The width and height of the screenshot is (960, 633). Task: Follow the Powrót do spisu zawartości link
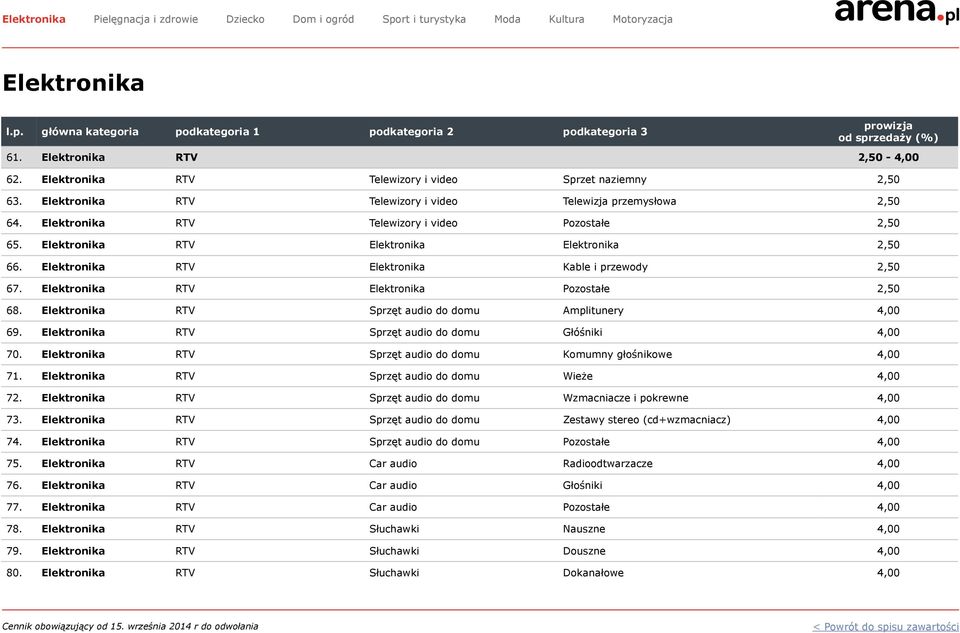point(885,626)
